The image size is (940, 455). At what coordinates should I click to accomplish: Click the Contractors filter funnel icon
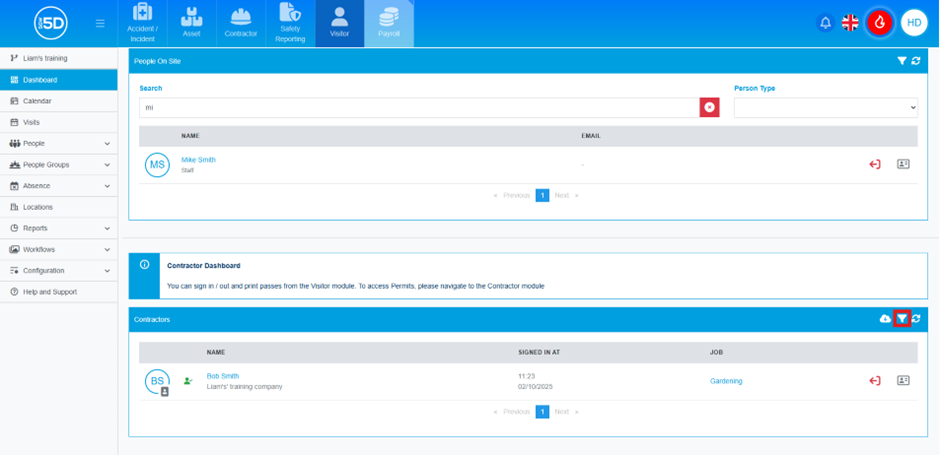pos(902,319)
